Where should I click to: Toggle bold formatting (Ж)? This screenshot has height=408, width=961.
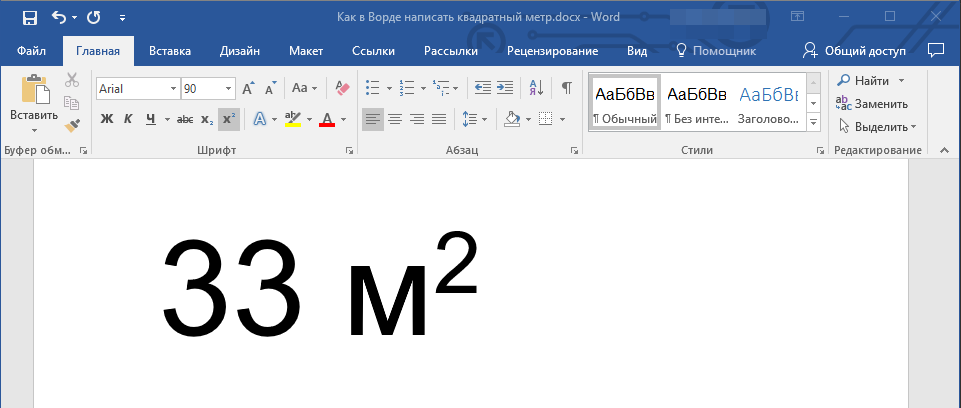(x=107, y=120)
